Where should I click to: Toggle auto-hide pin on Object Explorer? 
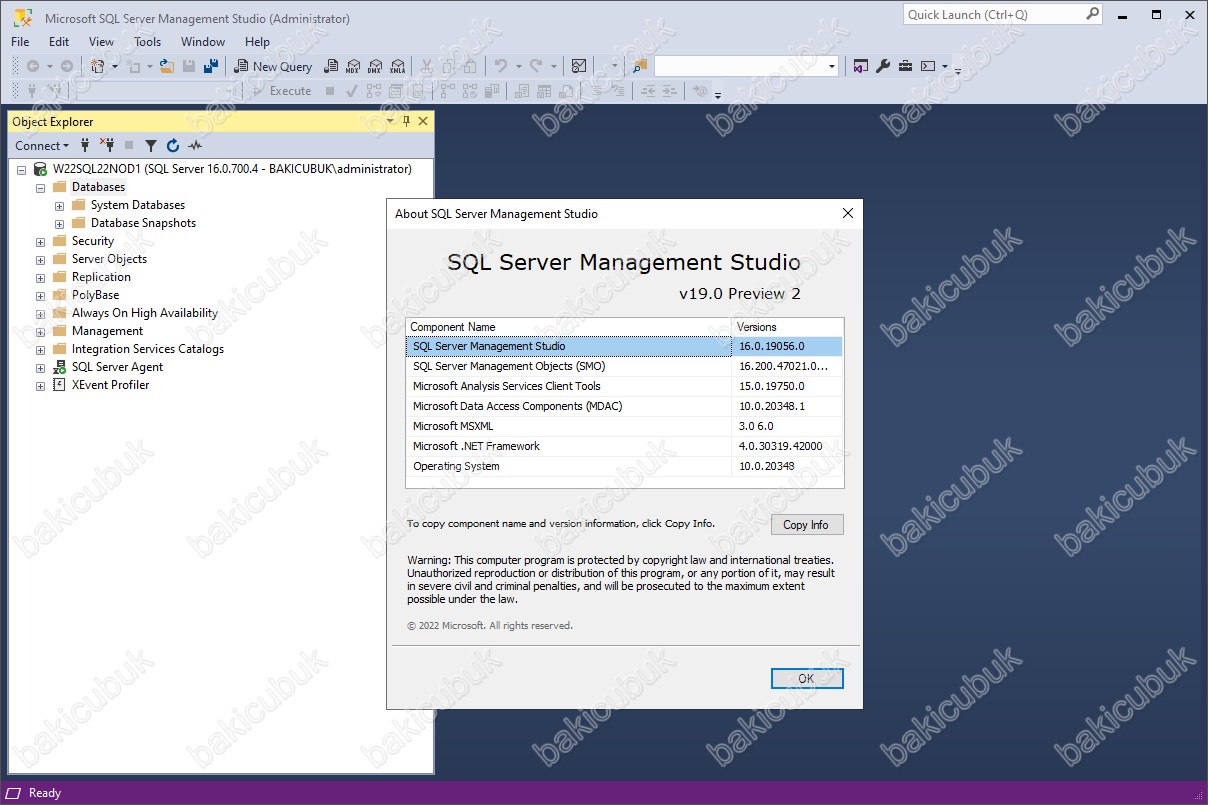(406, 121)
